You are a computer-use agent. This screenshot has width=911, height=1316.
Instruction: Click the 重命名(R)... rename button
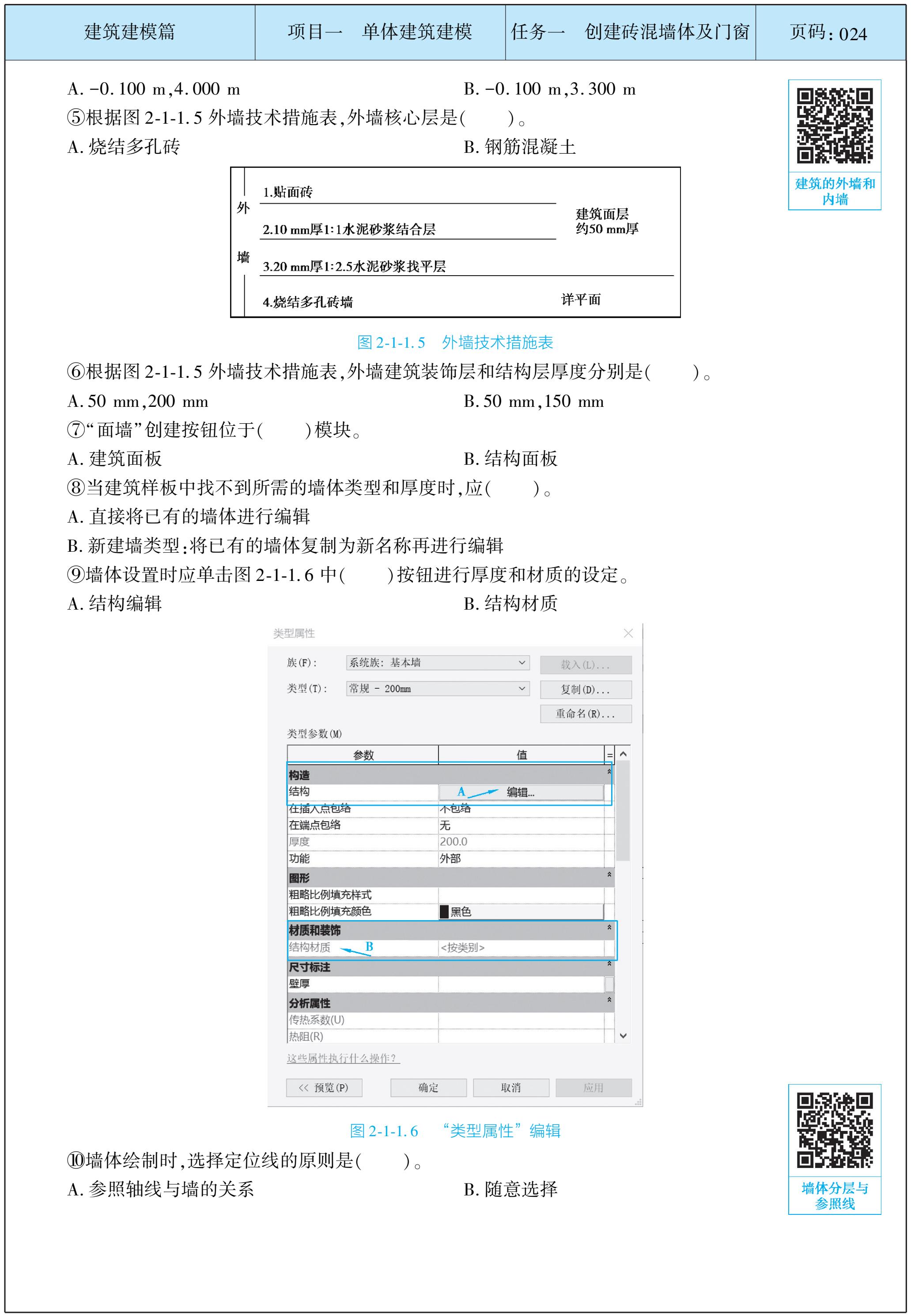(586, 714)
